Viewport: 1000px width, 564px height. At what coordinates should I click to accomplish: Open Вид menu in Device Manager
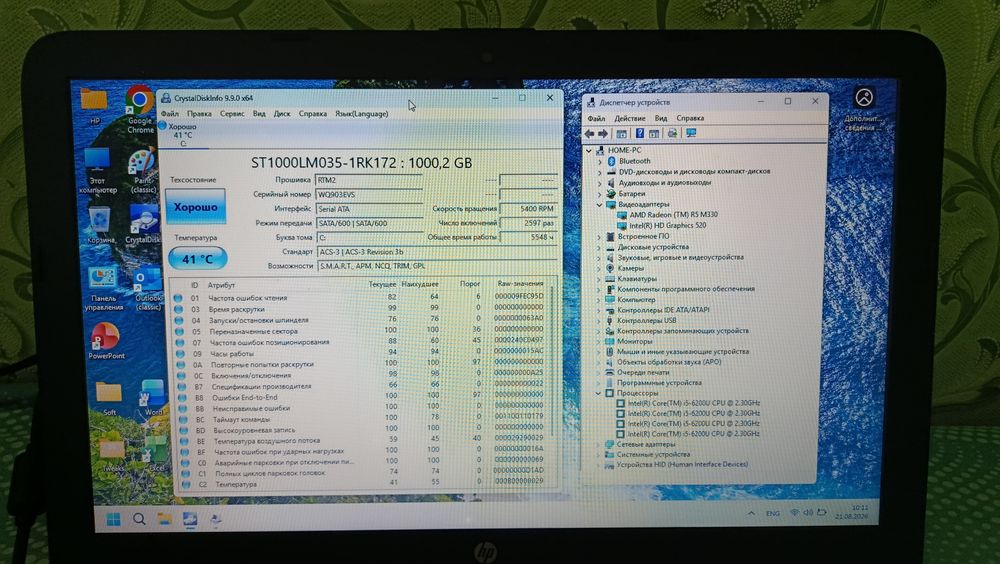[x=661, y=118]
